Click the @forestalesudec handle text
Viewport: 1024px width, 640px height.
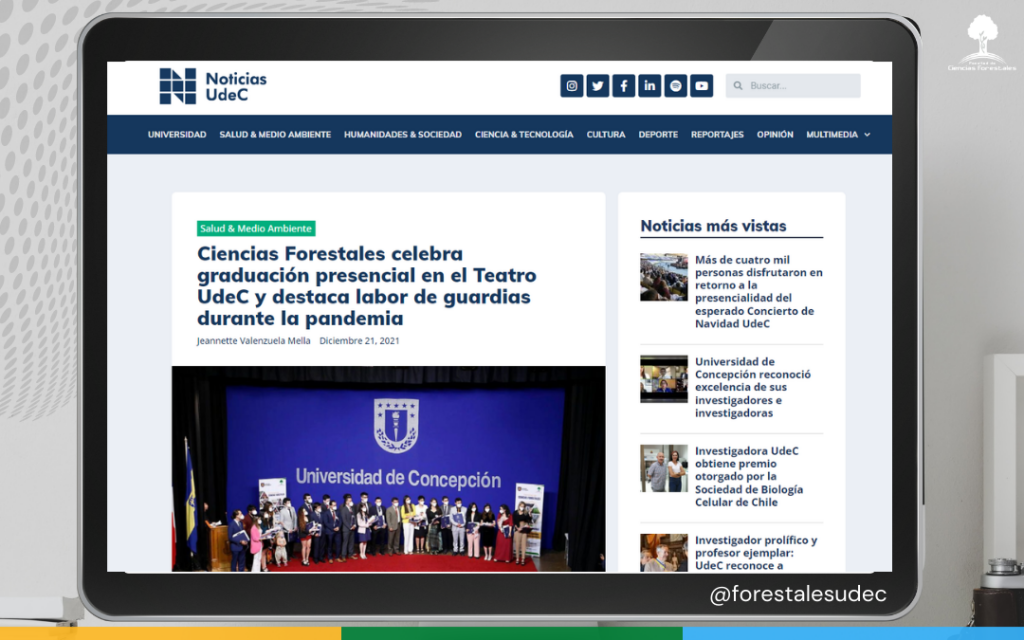click(797, 594)
